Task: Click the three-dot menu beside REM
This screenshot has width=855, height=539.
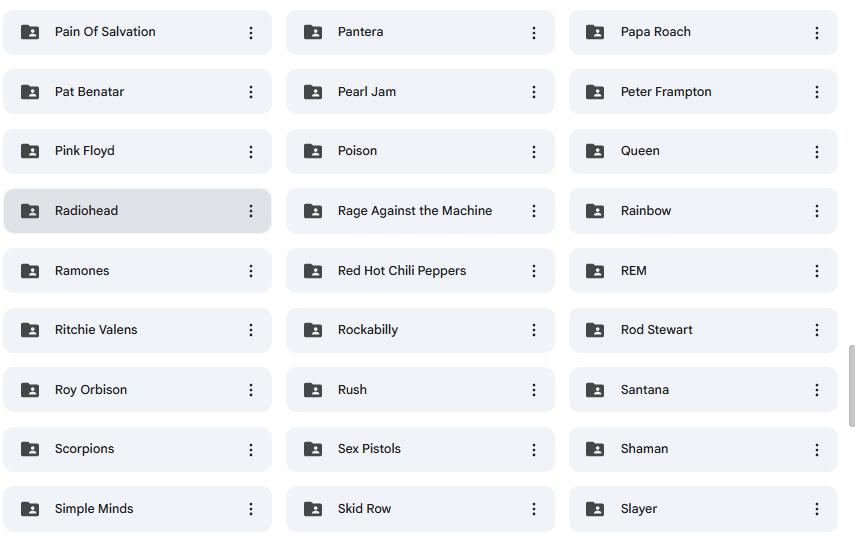Action: (817, 271)
